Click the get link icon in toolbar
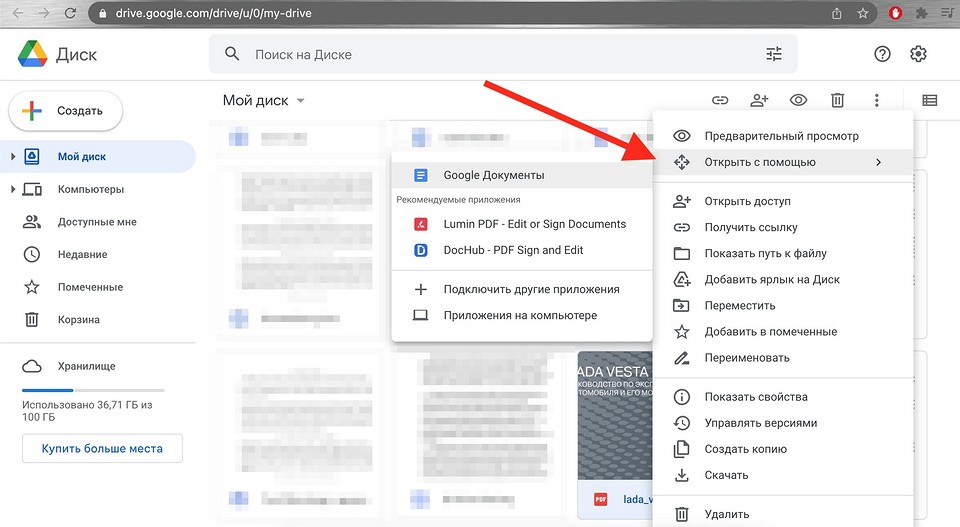Viewport: 960px width, 527px height. pyautogui.click(x=720, y=100)
